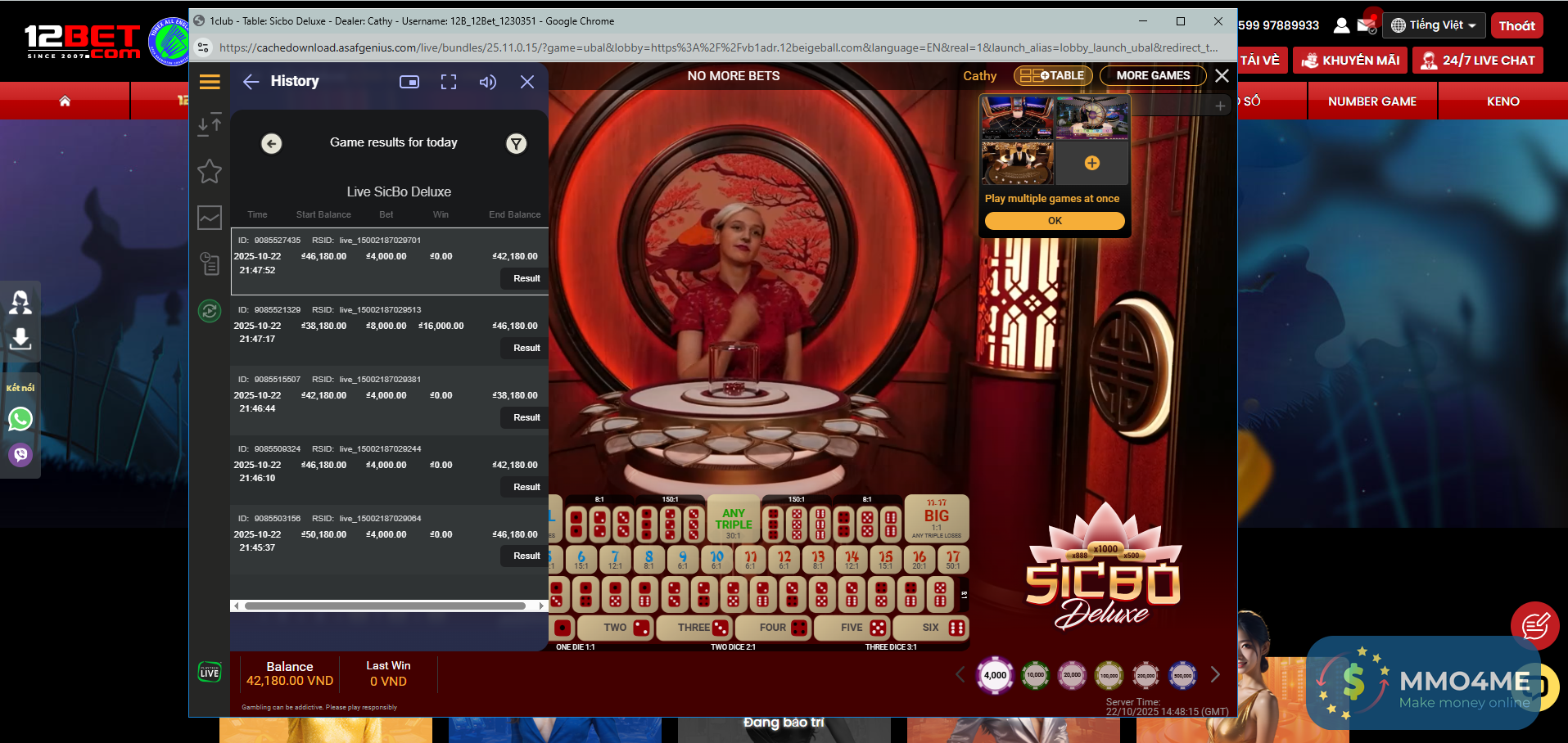Select the top-right game table thumbnail
Viewport: 1568px width, 743px height.
(x=1092, y=118)
